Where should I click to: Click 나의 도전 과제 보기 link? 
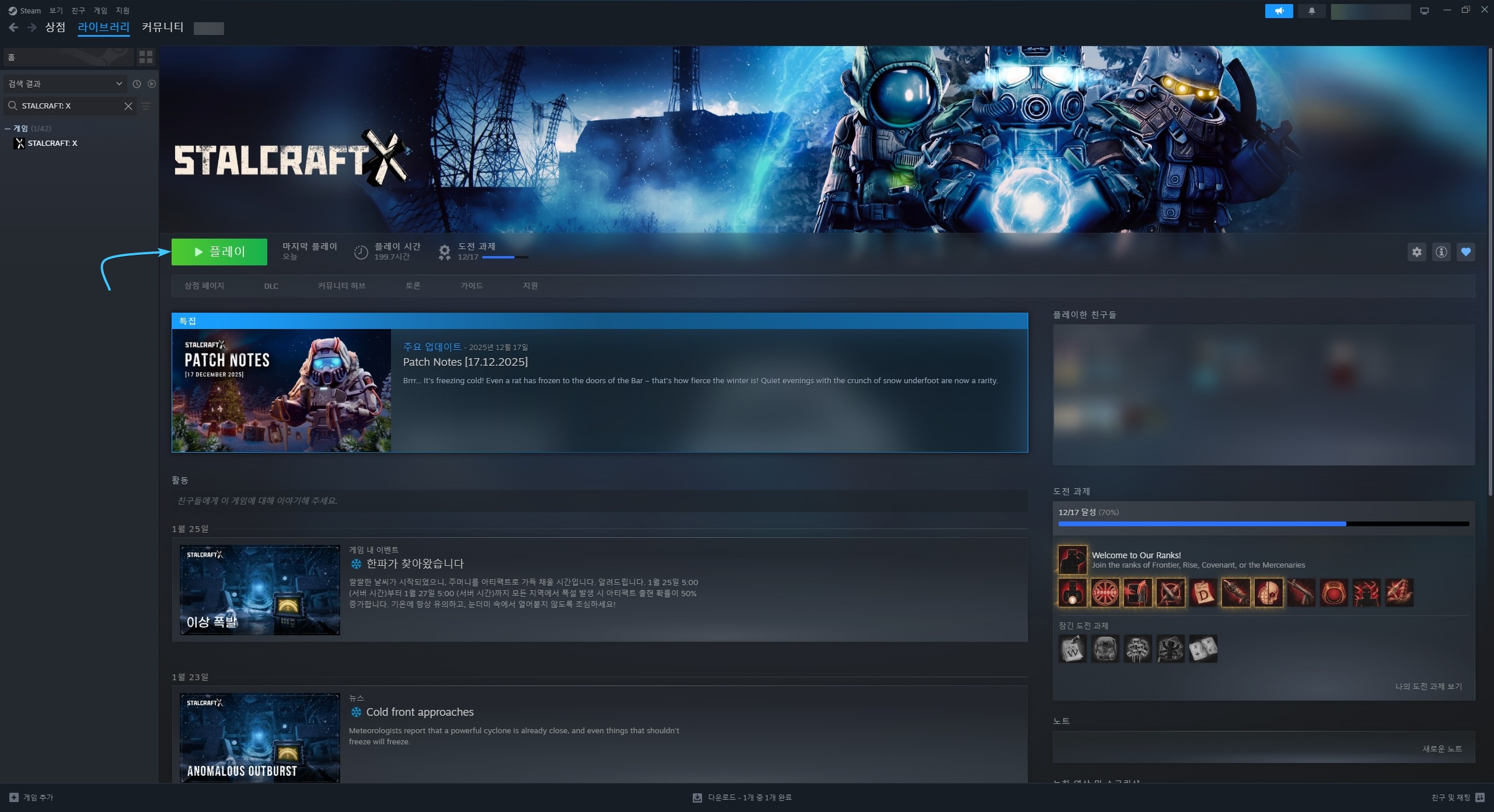click(1428, 687)
